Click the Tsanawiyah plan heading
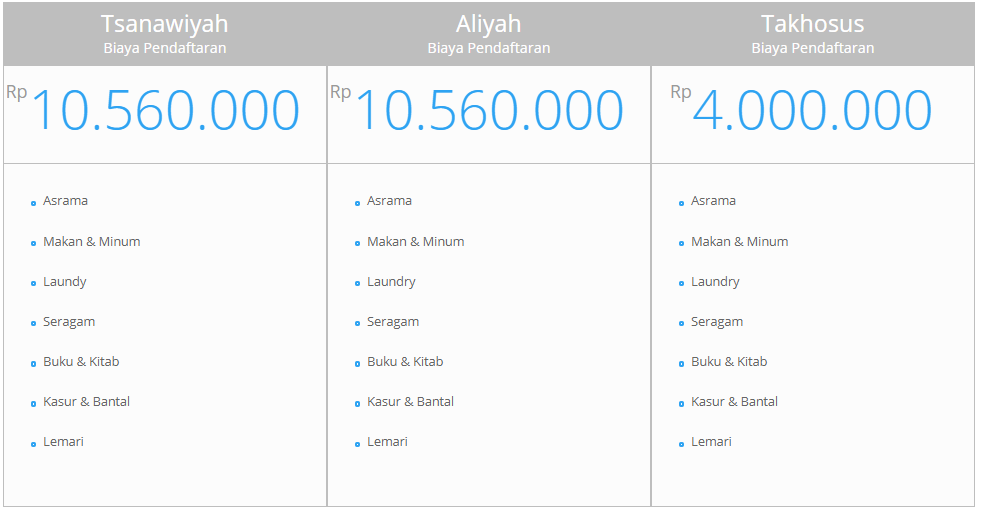Image resolution: width=984 pixels, height=516 pixels. 164,24
